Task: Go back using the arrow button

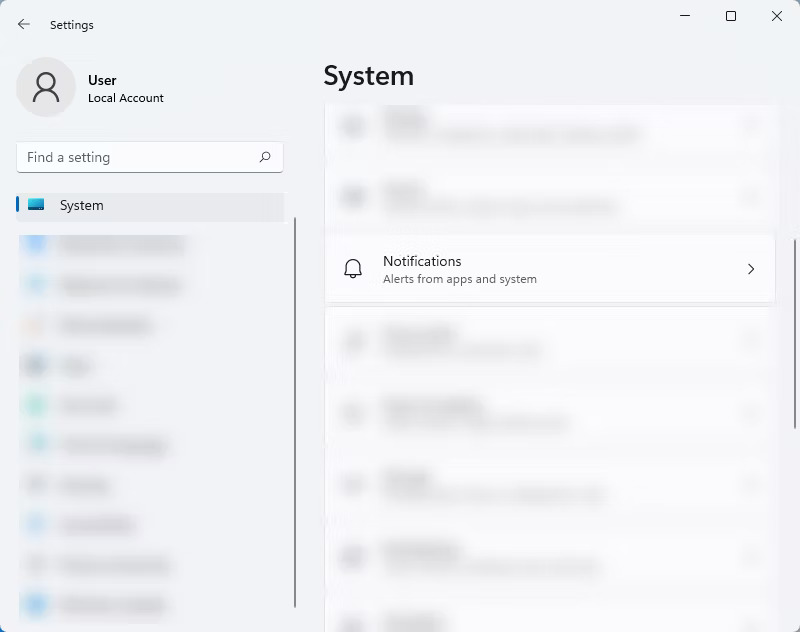Action: [x=23, y=24]
